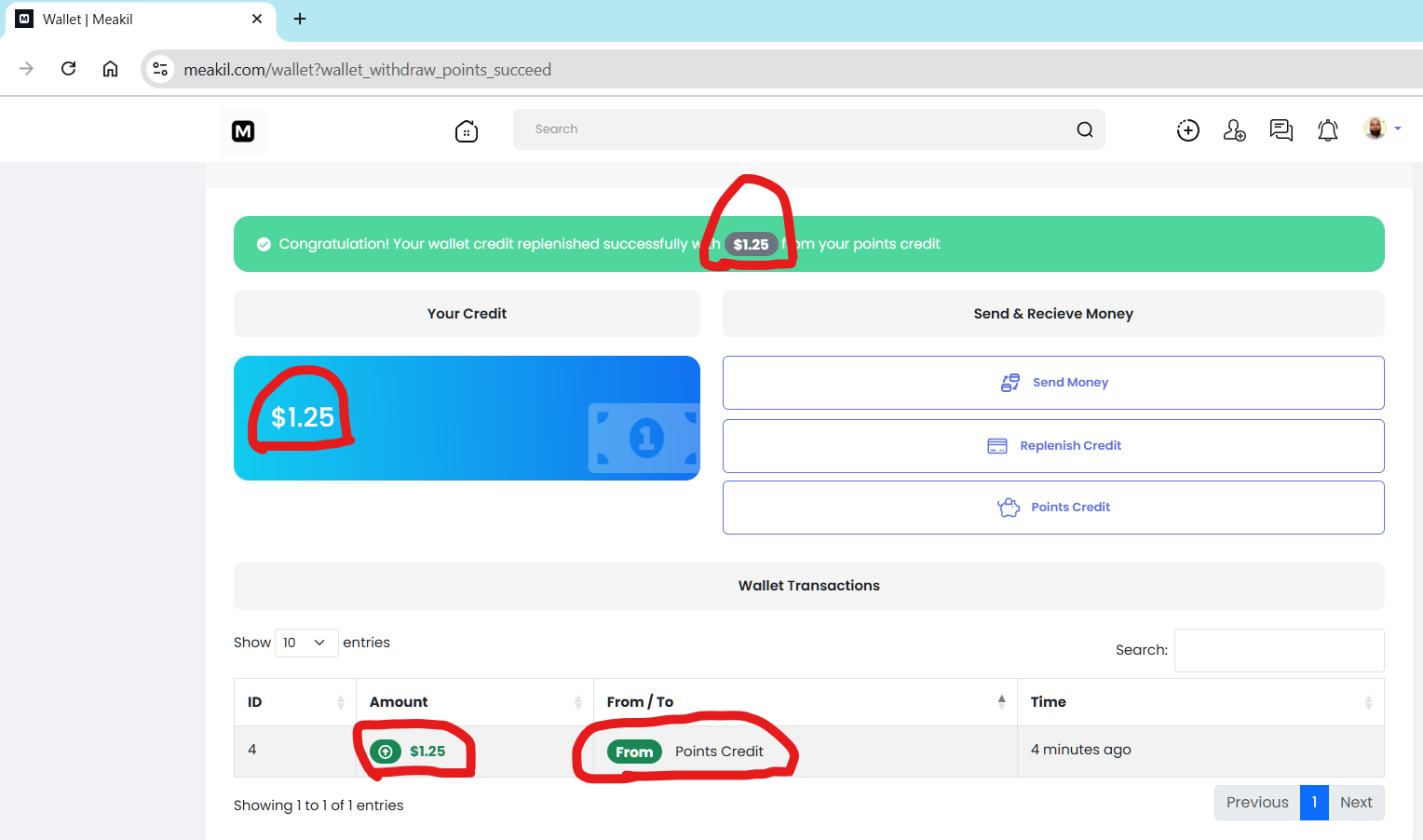1423x840 pixels.
Task: Click the Send Money button
Action: tap(1053, 383)
